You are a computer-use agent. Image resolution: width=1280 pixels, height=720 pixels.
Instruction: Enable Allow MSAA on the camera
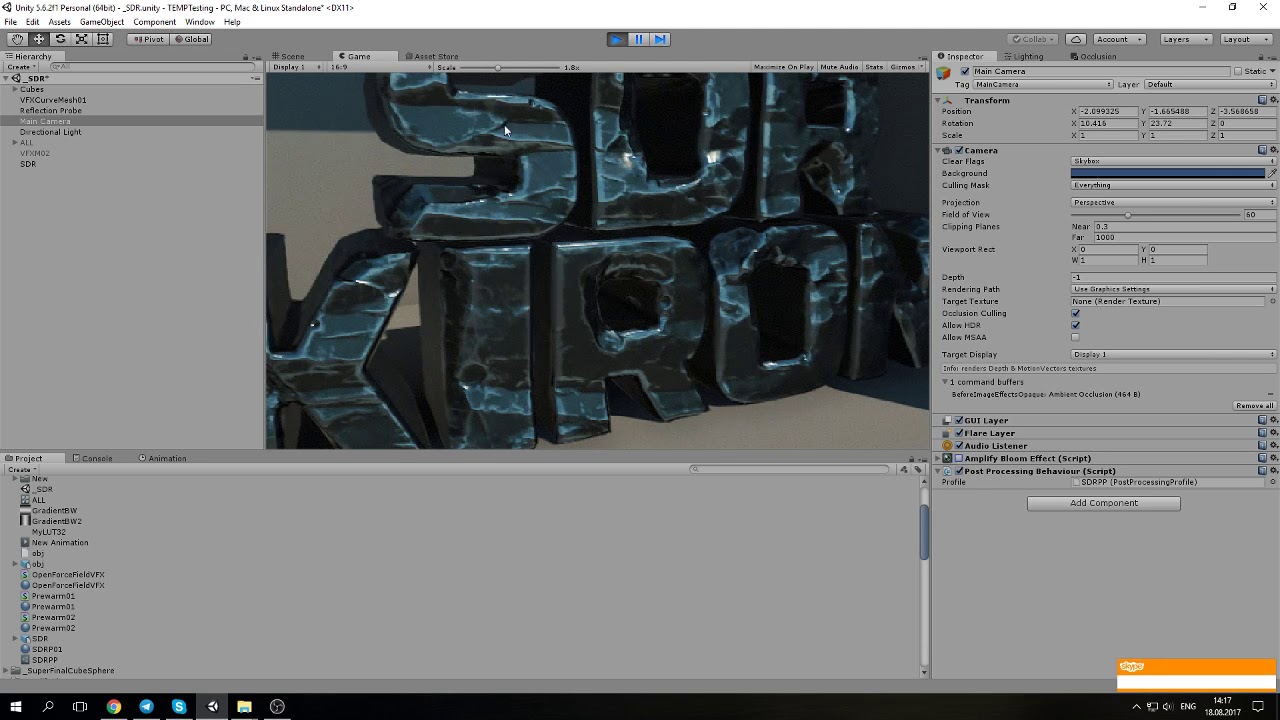click(x=1076, y=337)
